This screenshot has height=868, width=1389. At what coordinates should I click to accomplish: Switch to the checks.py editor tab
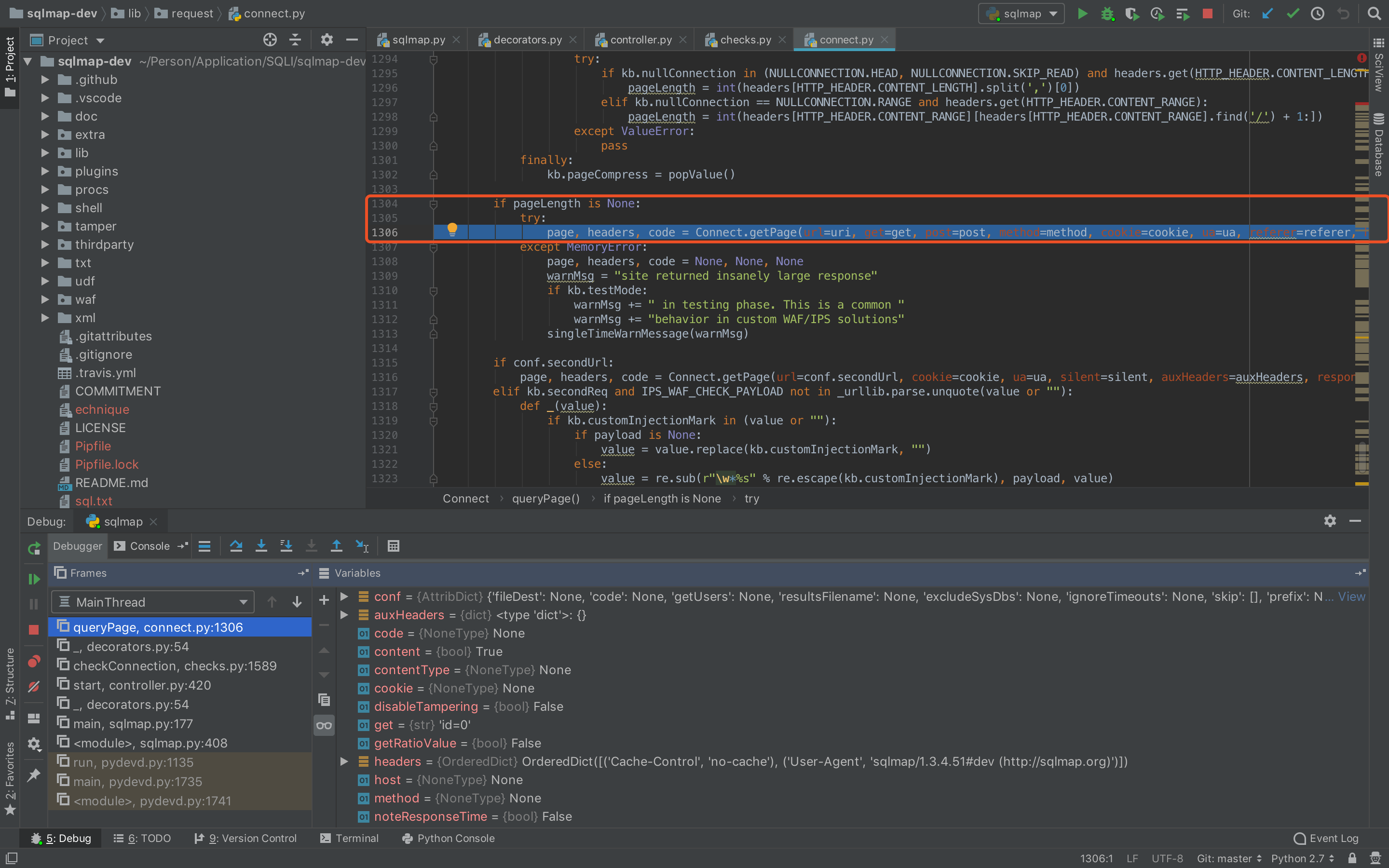[x=745, y=40]
